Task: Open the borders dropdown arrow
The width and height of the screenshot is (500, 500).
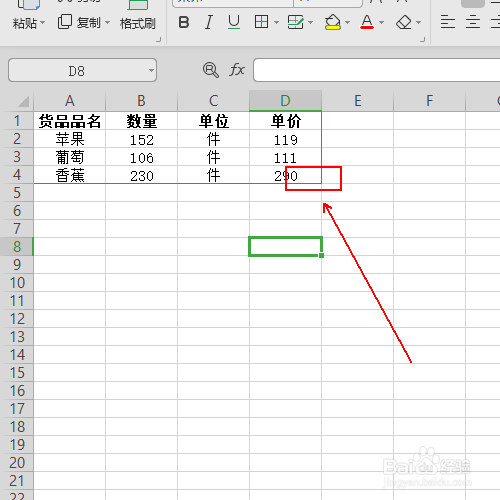Action: pyautogui.click(x=276, y=23)
